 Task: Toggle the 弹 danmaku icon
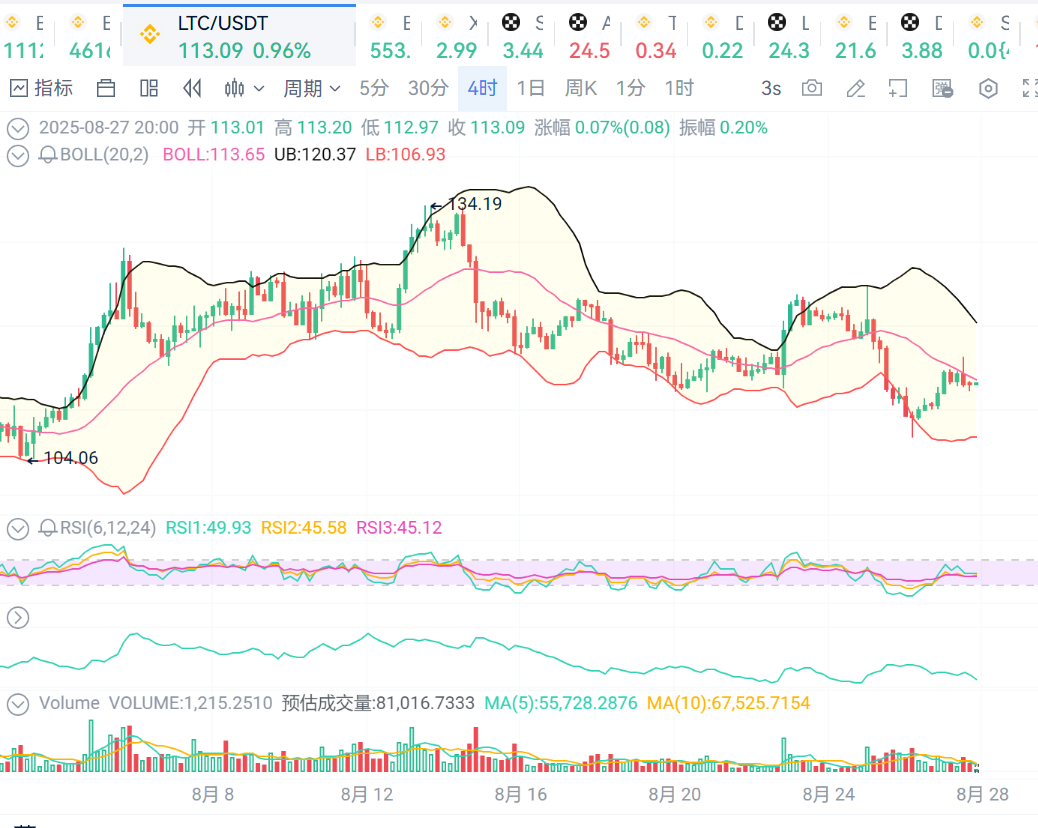[942, 88]
